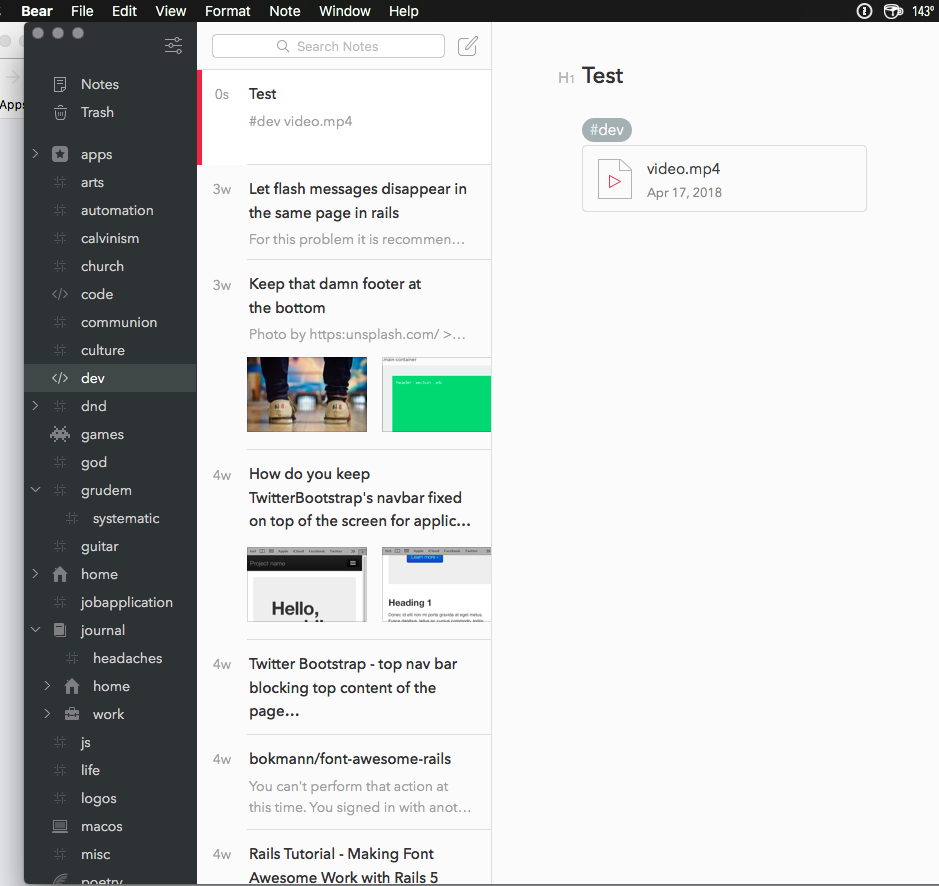The height and width of the screenshot is (886, 939).
Task: Select the culture tag
Action: point(103,350)
